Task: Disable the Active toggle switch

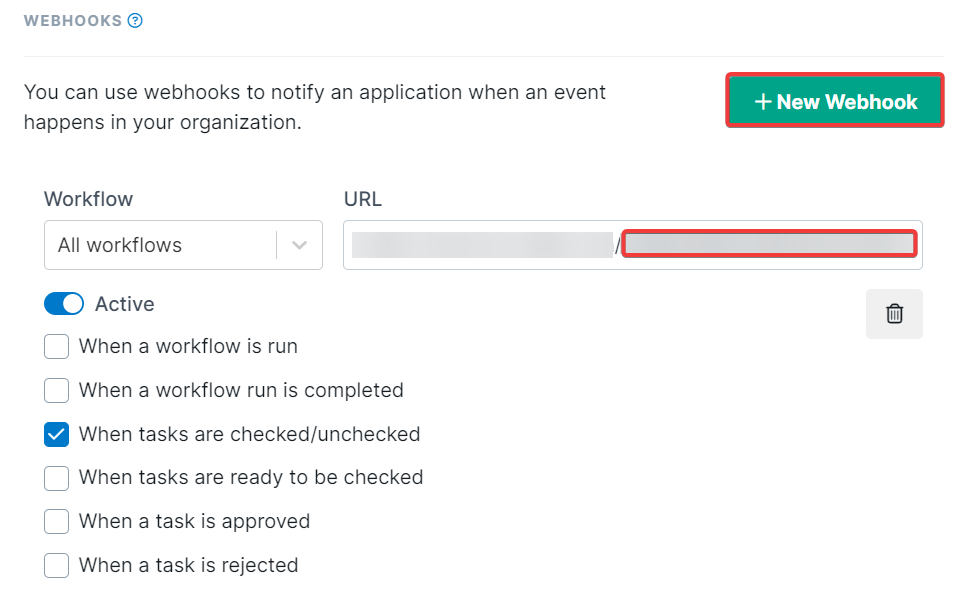Action: (x=64, y=304)
